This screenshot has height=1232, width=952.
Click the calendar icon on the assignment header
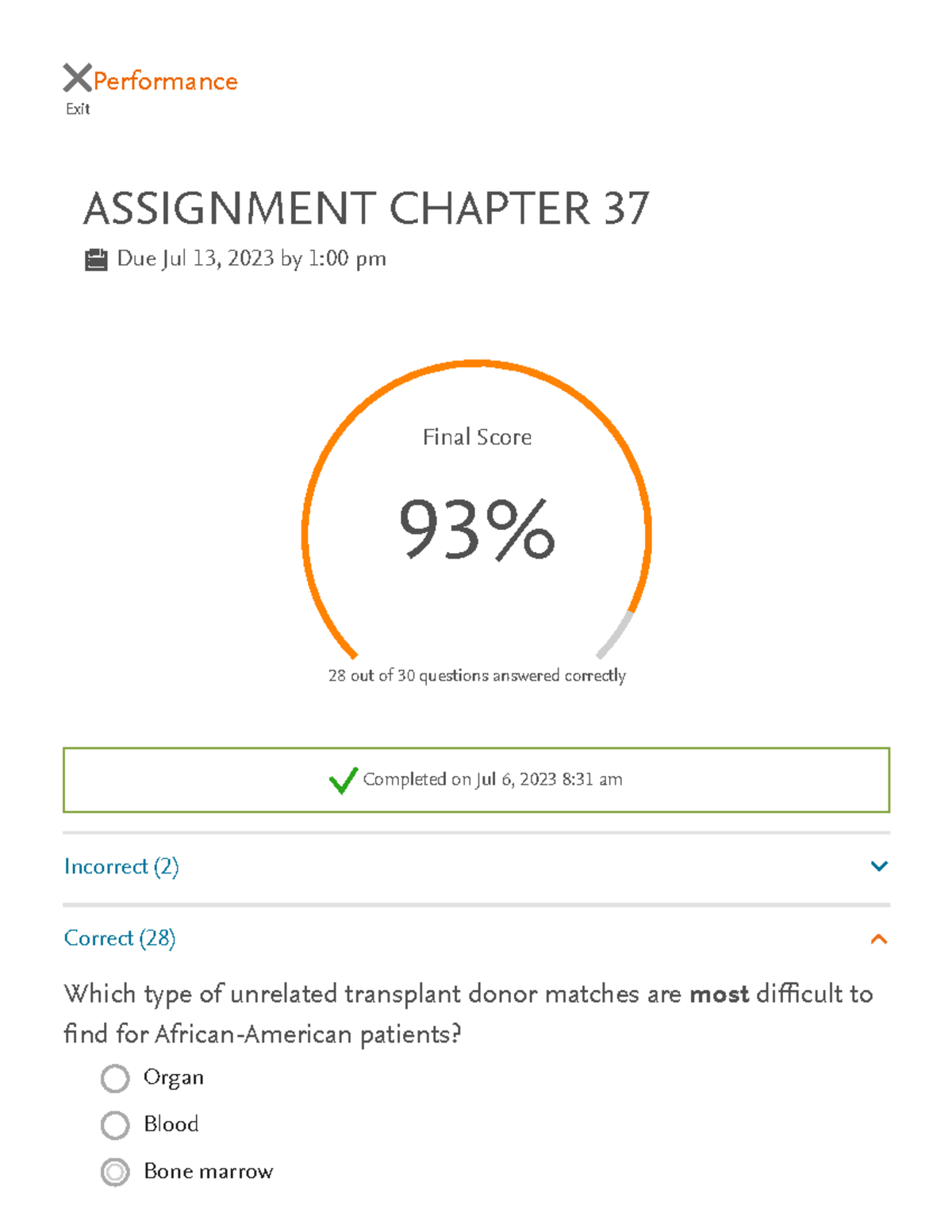pyautogui.click(x=96, y=257)
